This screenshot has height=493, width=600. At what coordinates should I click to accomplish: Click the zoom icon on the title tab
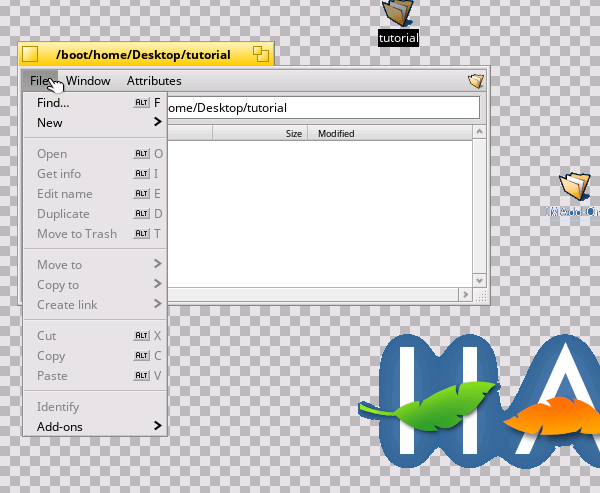[x=260, y=55]
